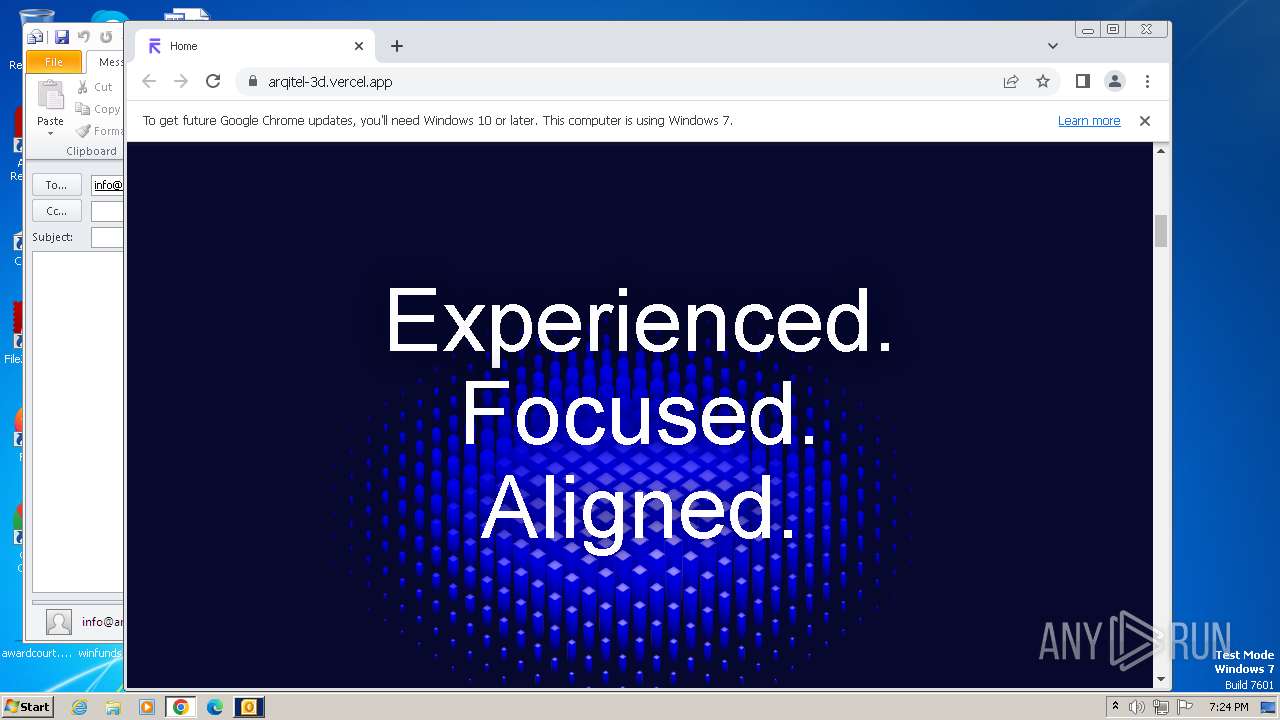
Task: Launch Internet Explorer from taskbar
Action: point(79,707)
